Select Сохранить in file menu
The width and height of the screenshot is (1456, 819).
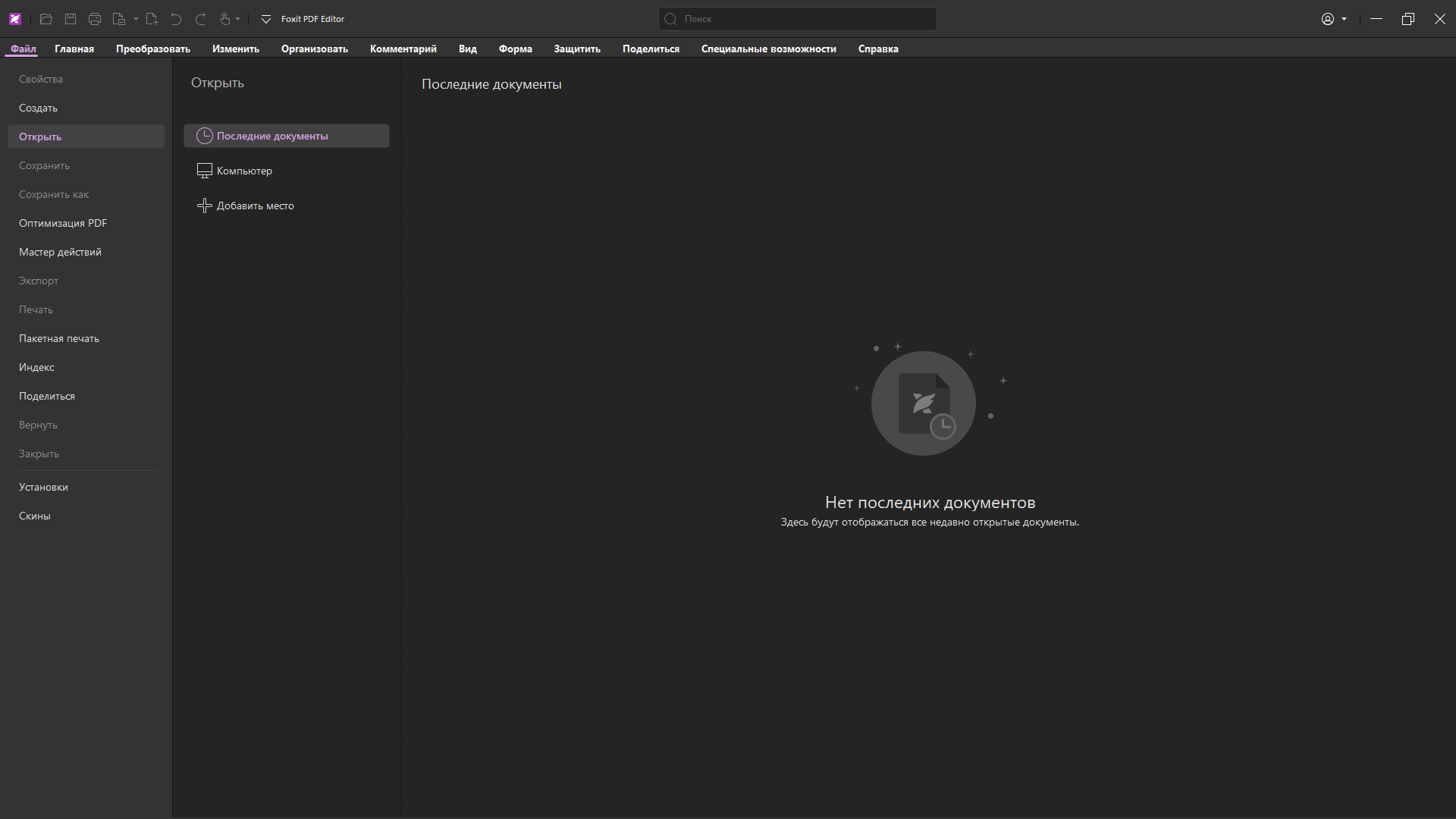pyautogui.click(x=86, y=165)
